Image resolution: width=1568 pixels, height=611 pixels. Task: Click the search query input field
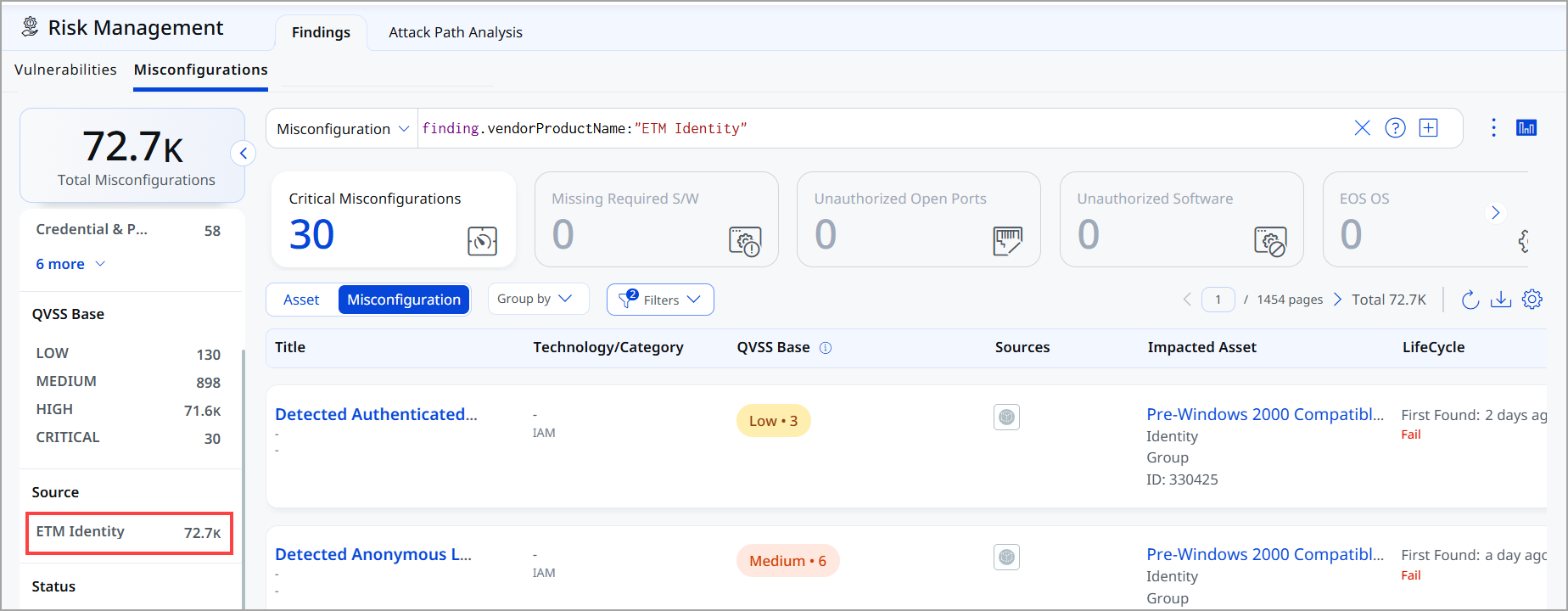882,128
